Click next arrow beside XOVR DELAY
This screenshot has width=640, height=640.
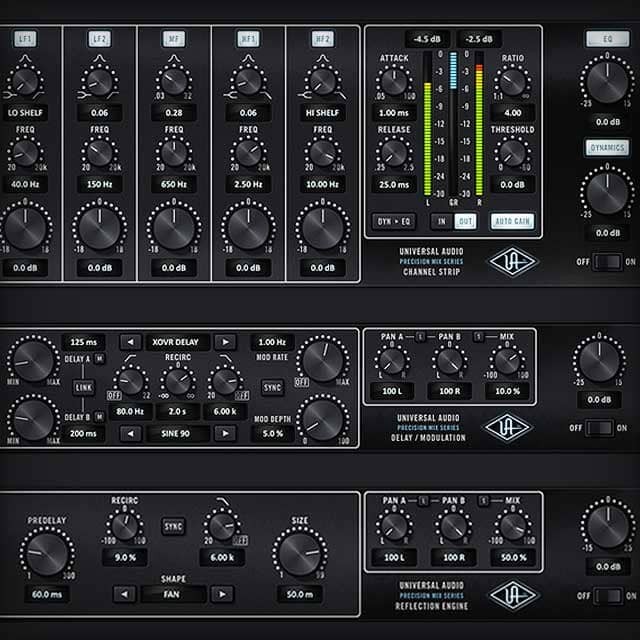point(225,342)
